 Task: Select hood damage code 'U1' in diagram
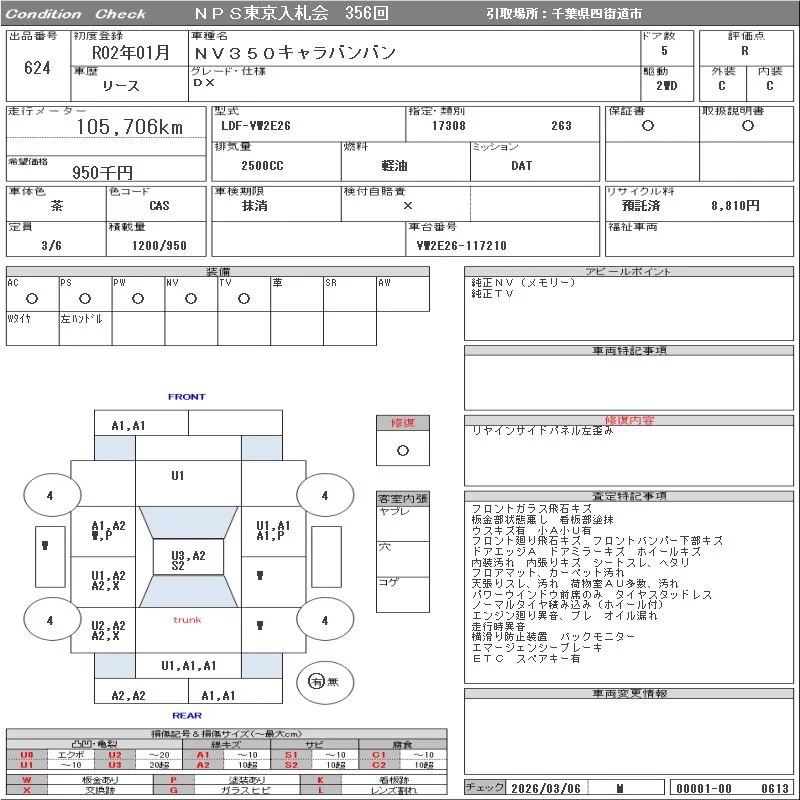point(178,476)
